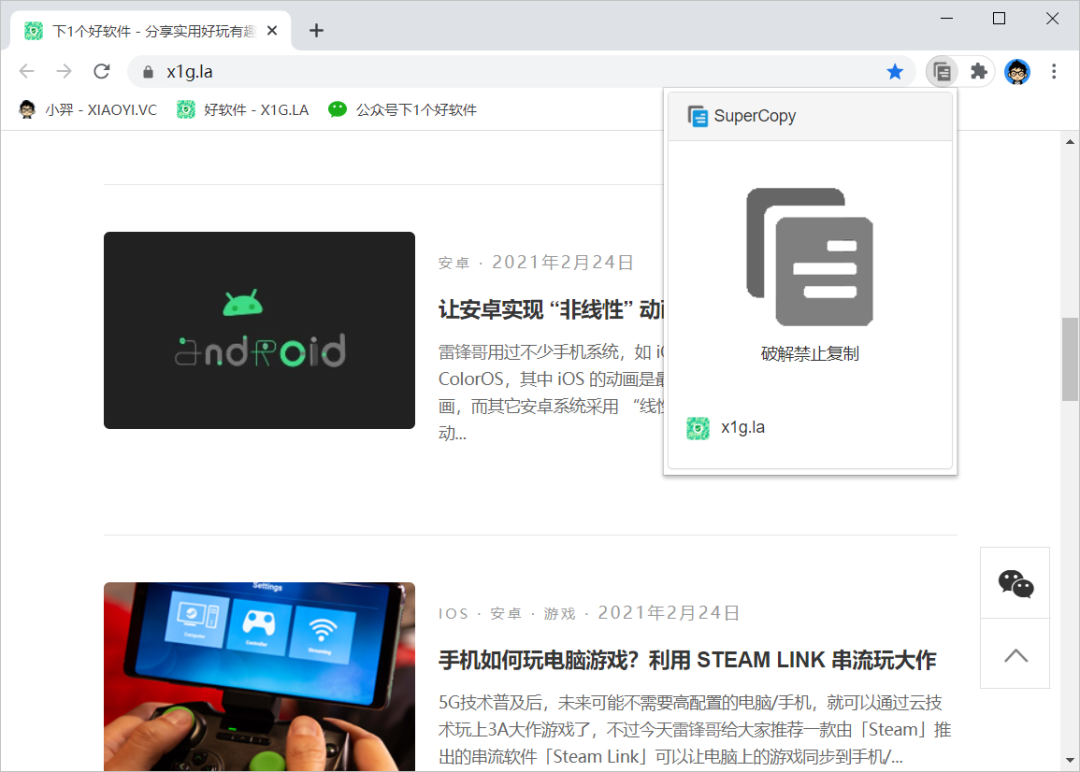Open 公众号下1个好软件 bookmark

point(402,109)
